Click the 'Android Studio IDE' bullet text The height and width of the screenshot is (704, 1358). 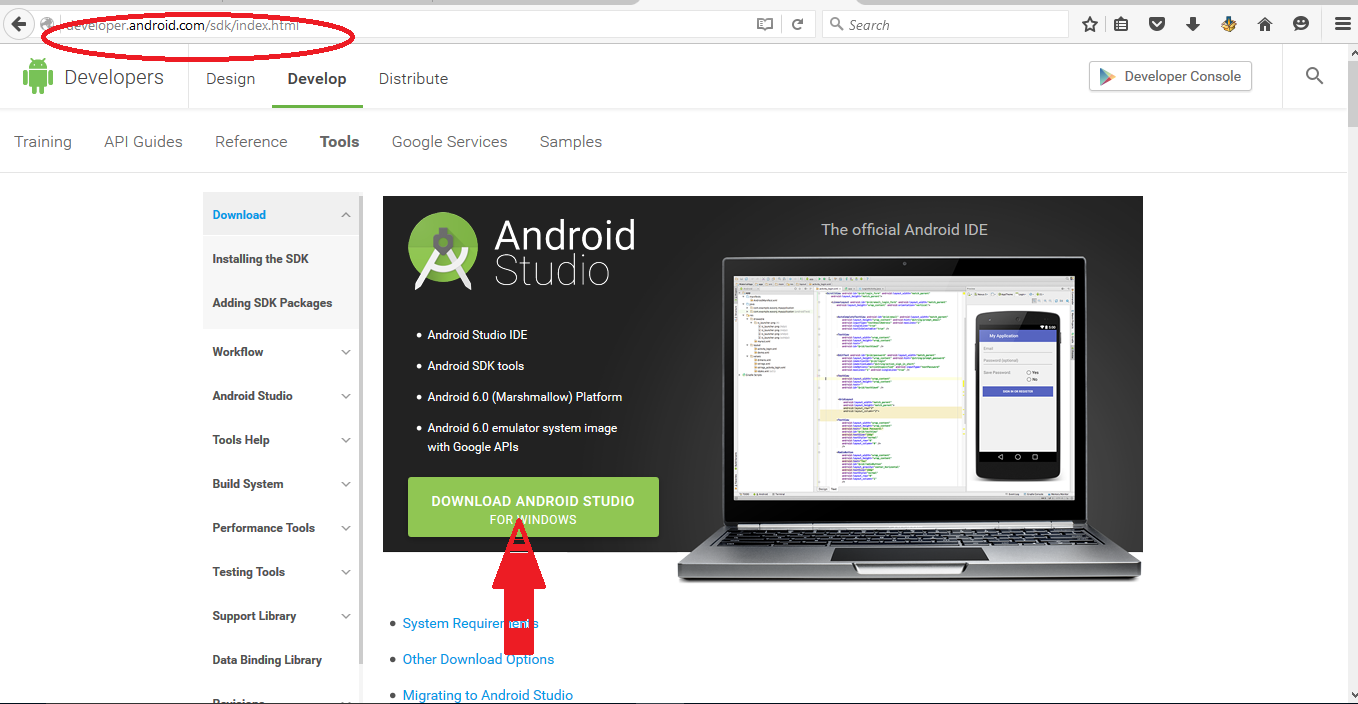(x=477, y=335)
